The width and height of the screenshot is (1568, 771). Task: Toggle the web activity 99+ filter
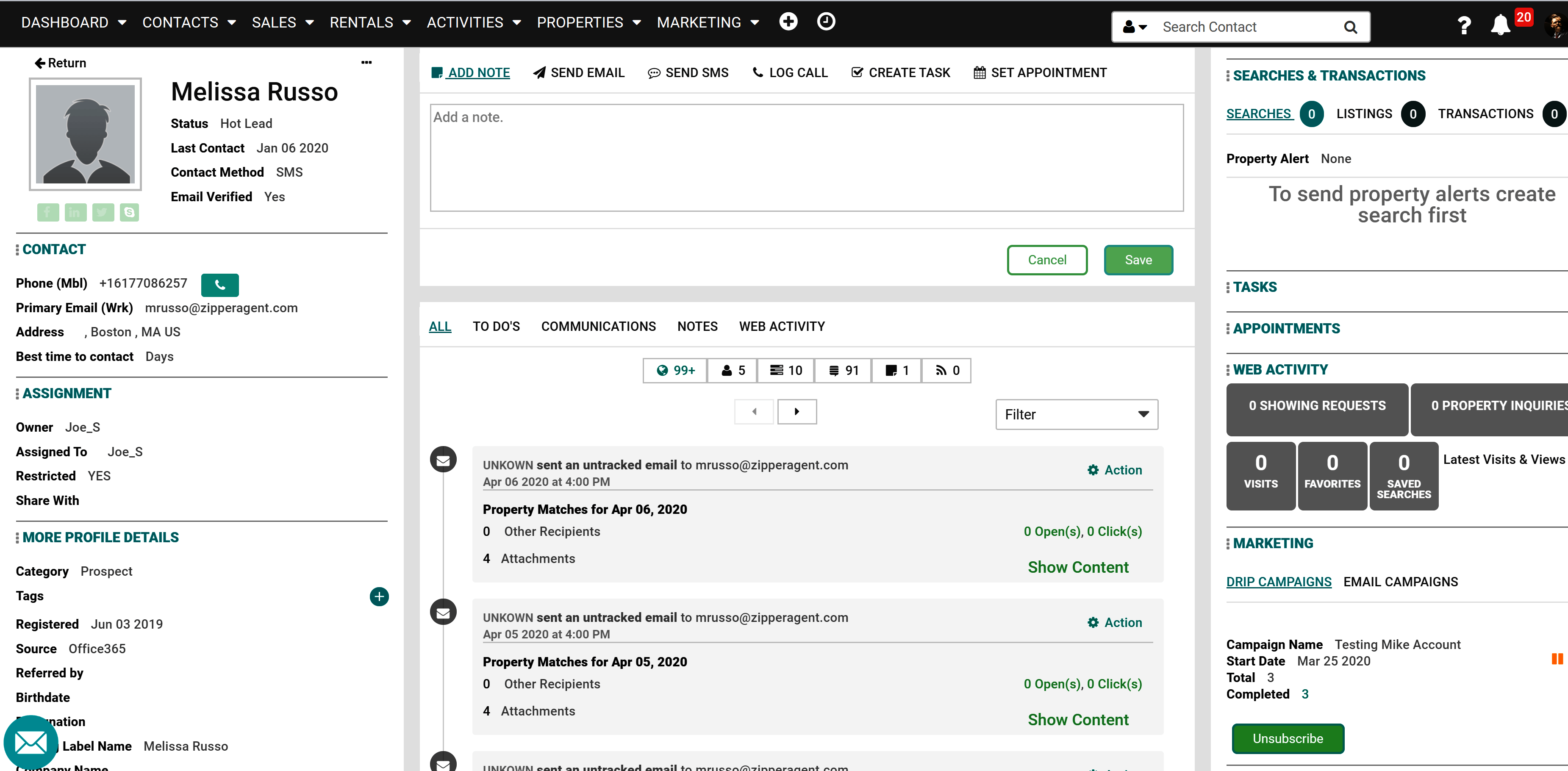tap(675, 371)
